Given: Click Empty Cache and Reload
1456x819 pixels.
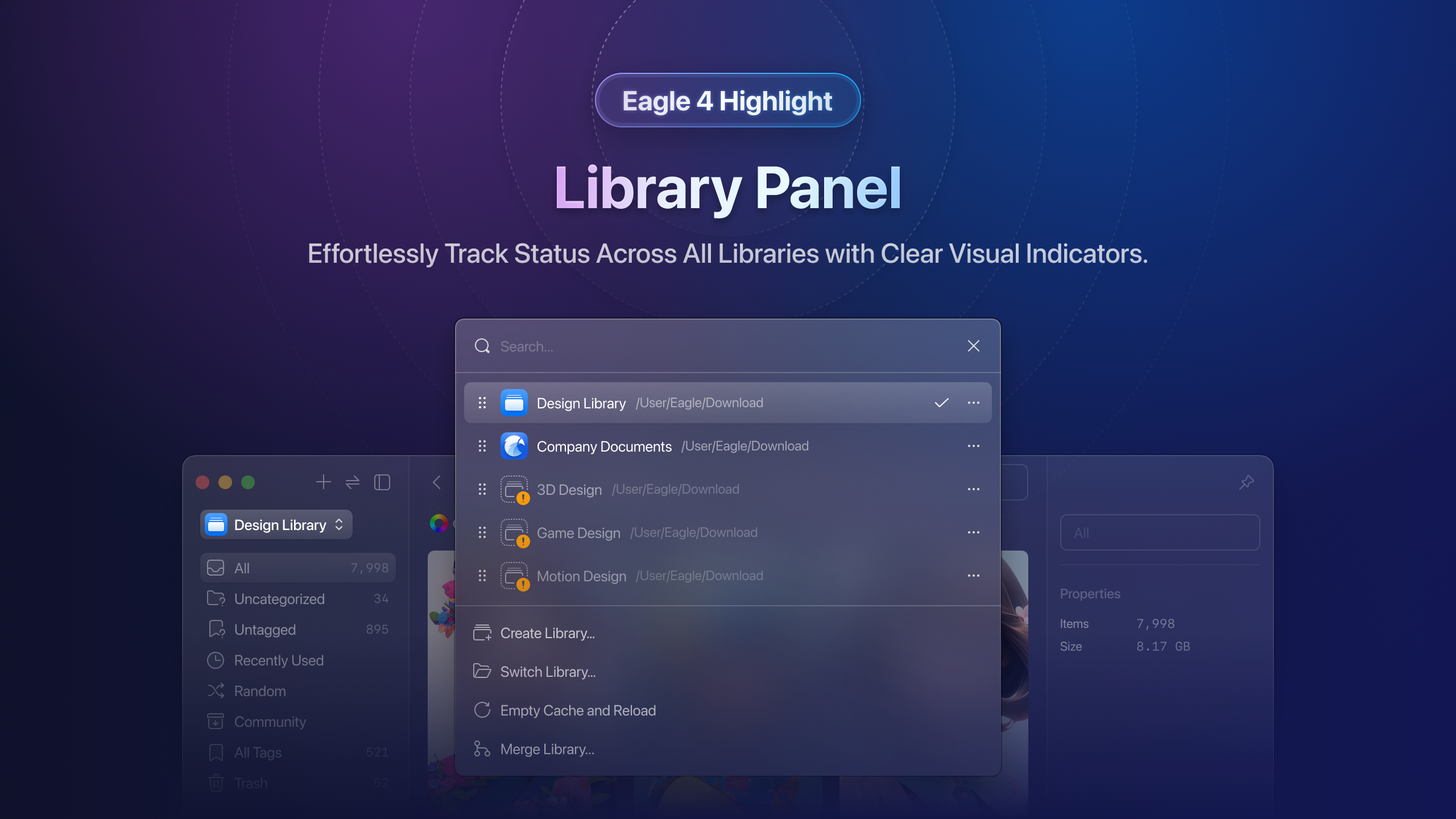Looking at the screenshot, I should [x=578, y=710].
